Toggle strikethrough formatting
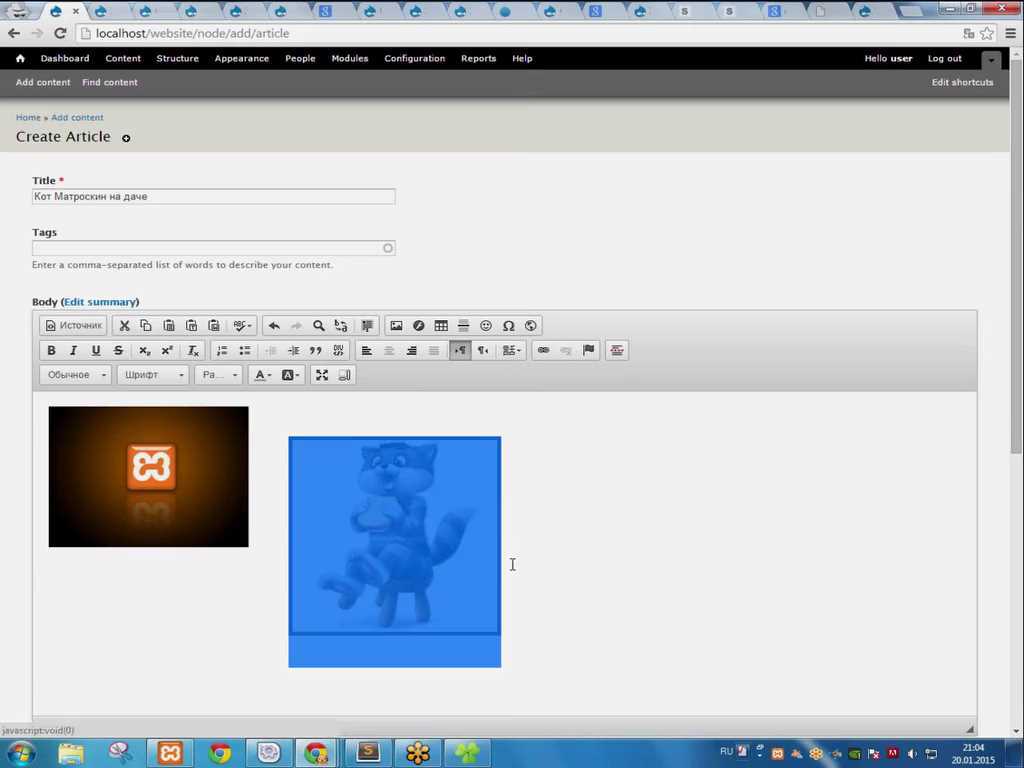Viewport: 1024px width, 768px height. pos(118,350)
